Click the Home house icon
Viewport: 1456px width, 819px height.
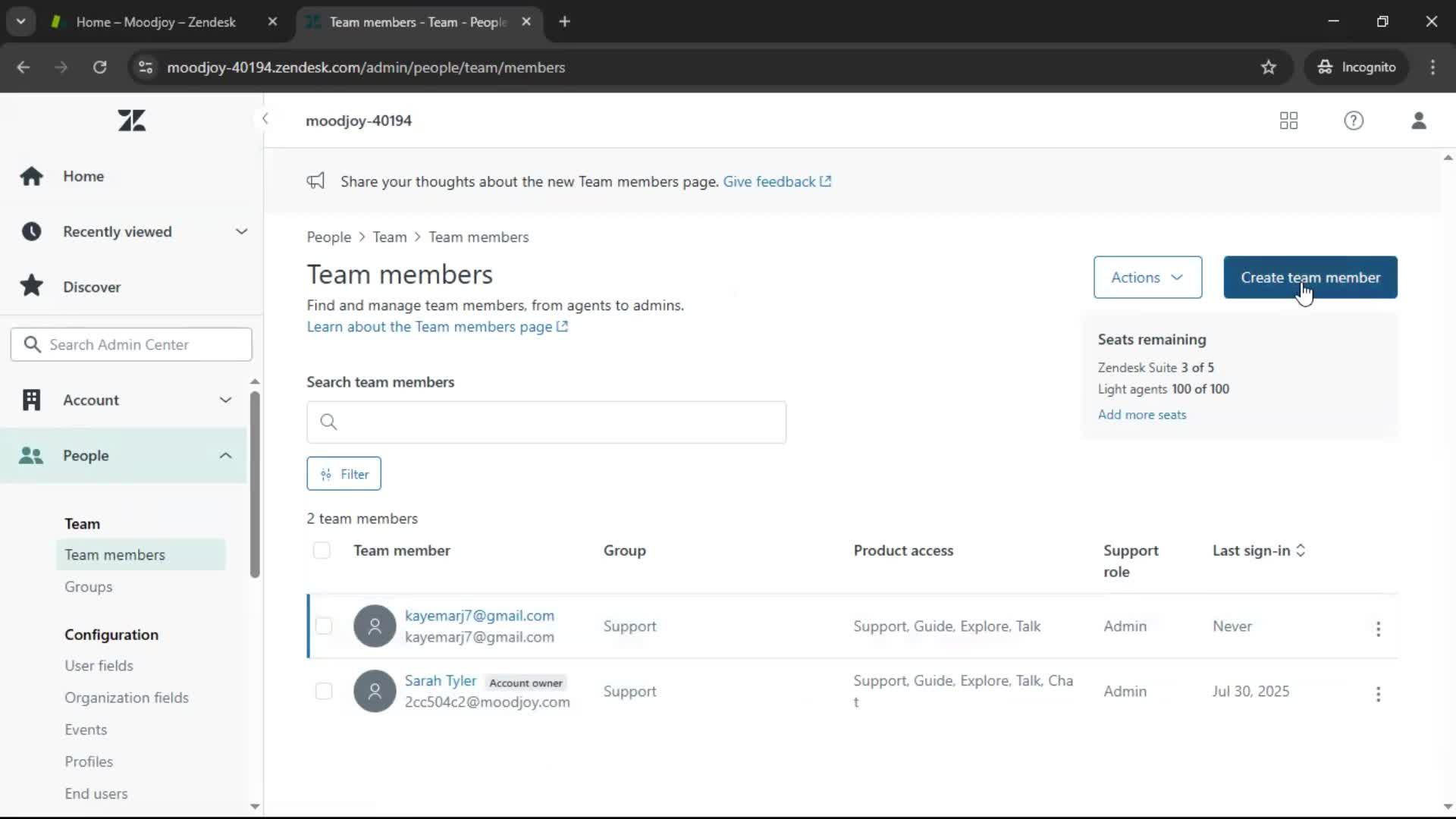coord(32,176)
